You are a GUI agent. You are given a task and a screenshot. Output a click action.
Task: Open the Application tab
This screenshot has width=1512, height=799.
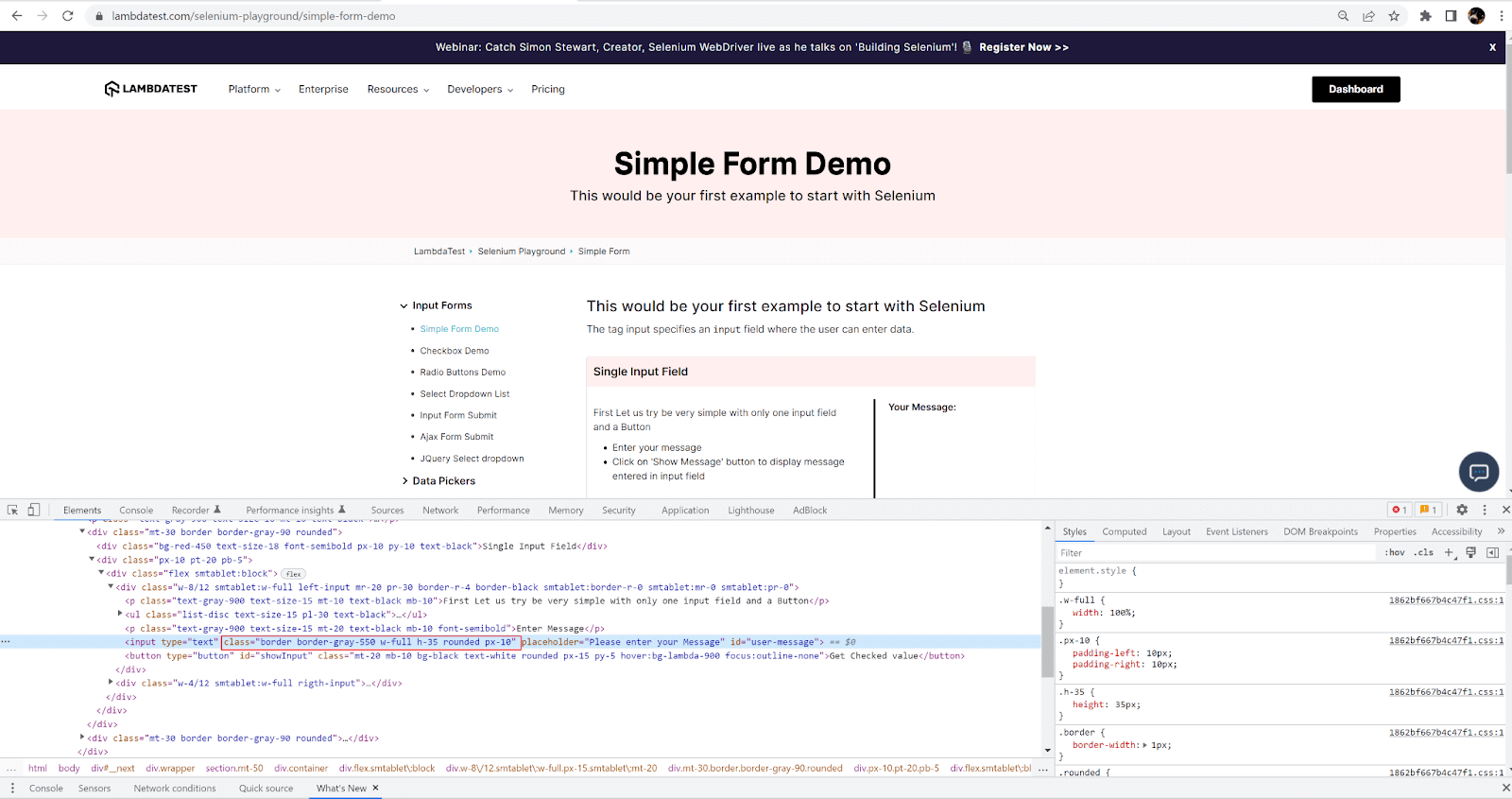point(685,510)
